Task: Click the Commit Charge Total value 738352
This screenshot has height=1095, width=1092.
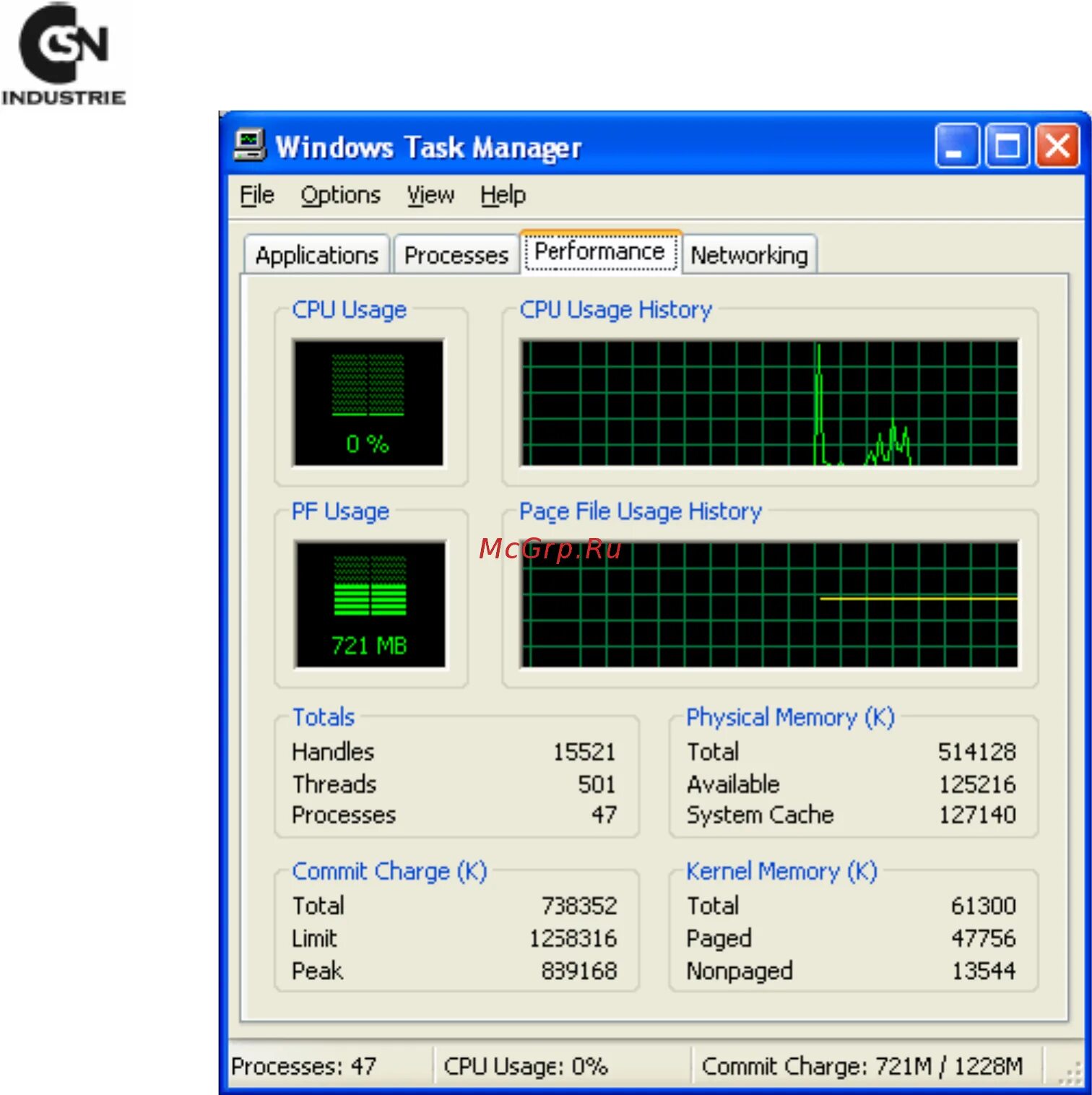Action: [x=579, y=906]
